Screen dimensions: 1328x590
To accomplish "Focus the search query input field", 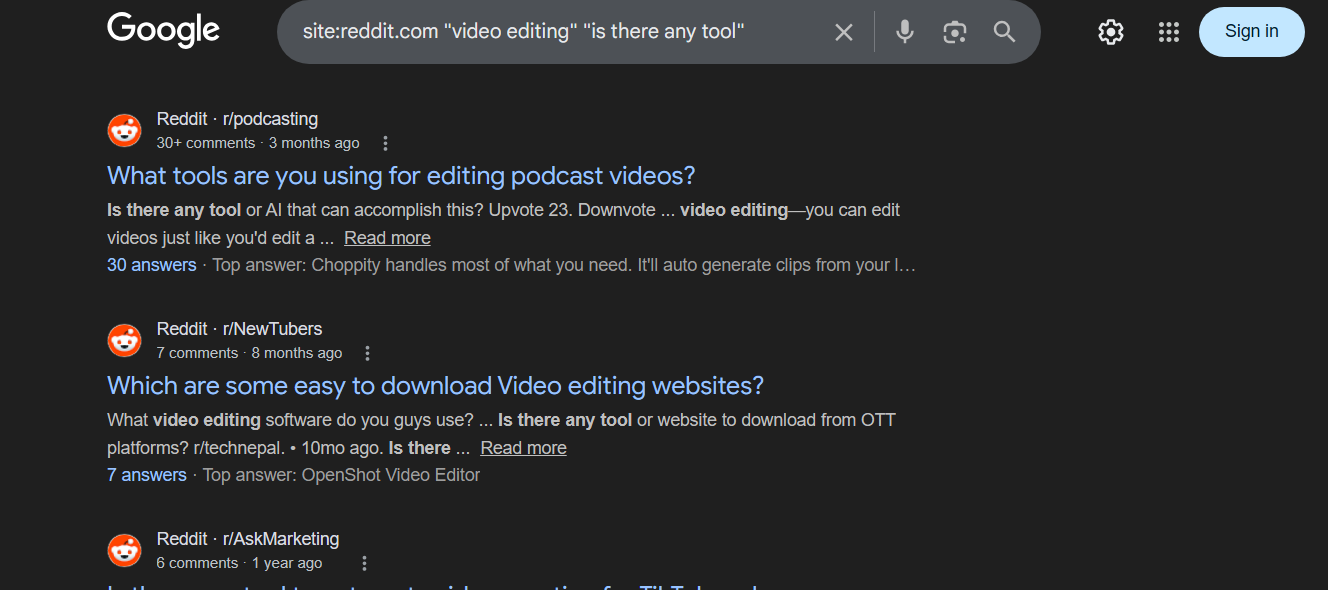I will (x=560, y=32).
